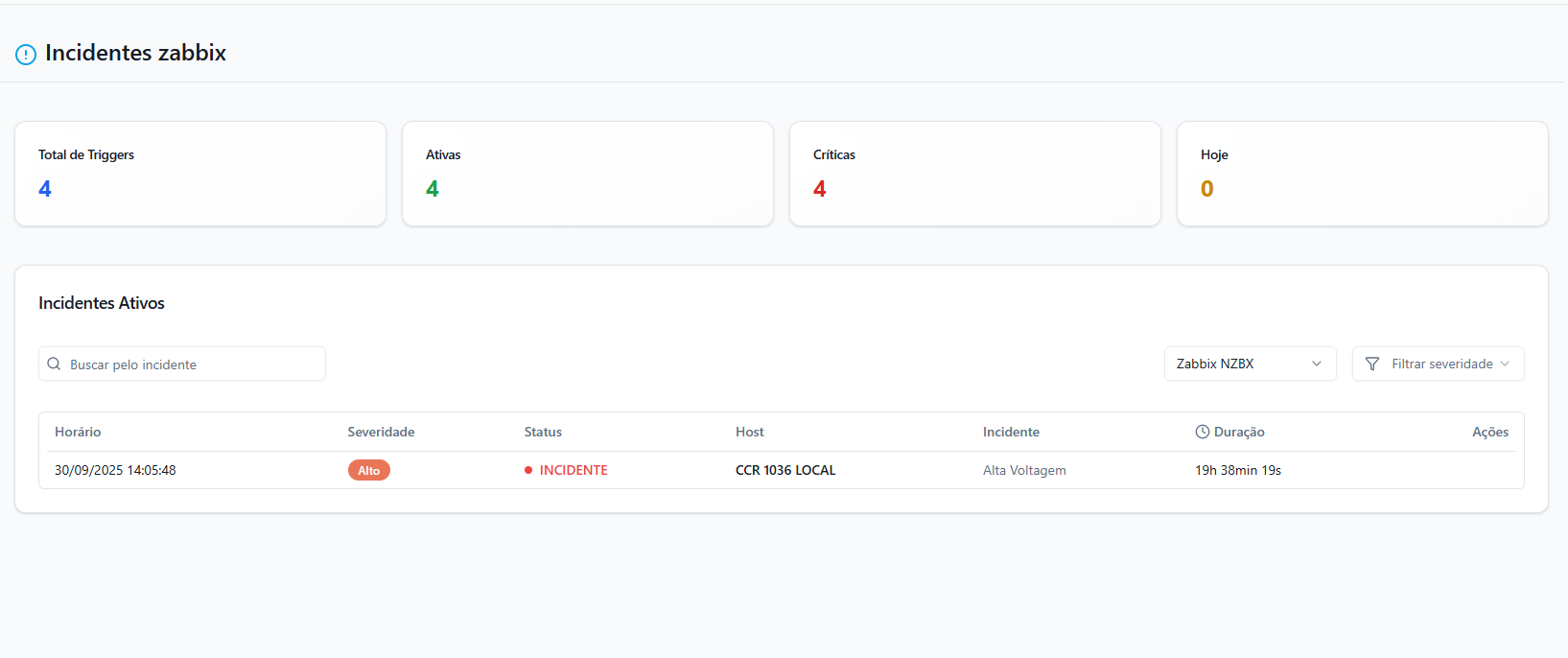Viewport: 1568px width, 658px height.
Task: Open the Zabbix NZBX server dropdown
Action: click(x=1249, y=364)
